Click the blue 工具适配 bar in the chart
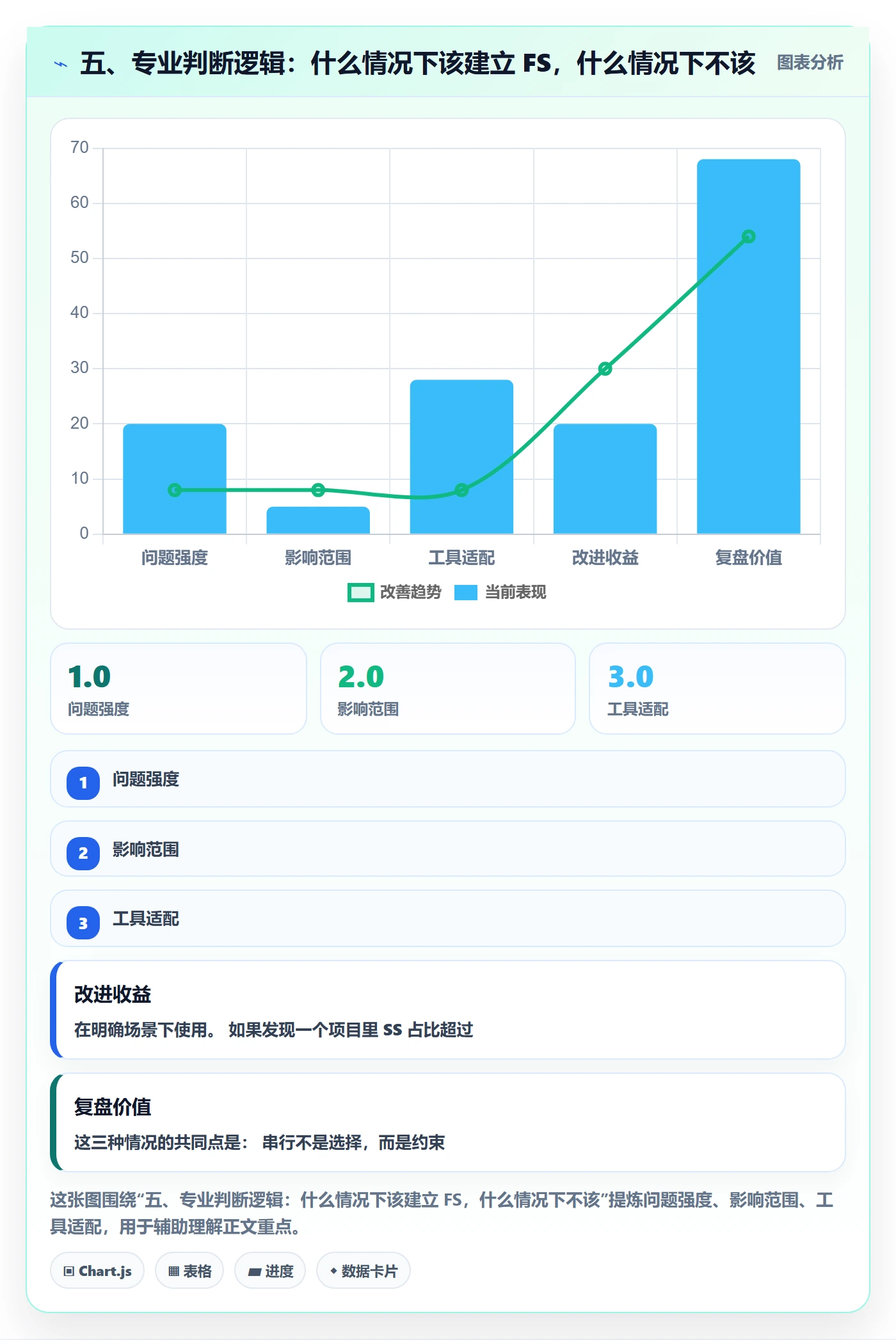The image size is (896, 1340). [x=461, y=457]
